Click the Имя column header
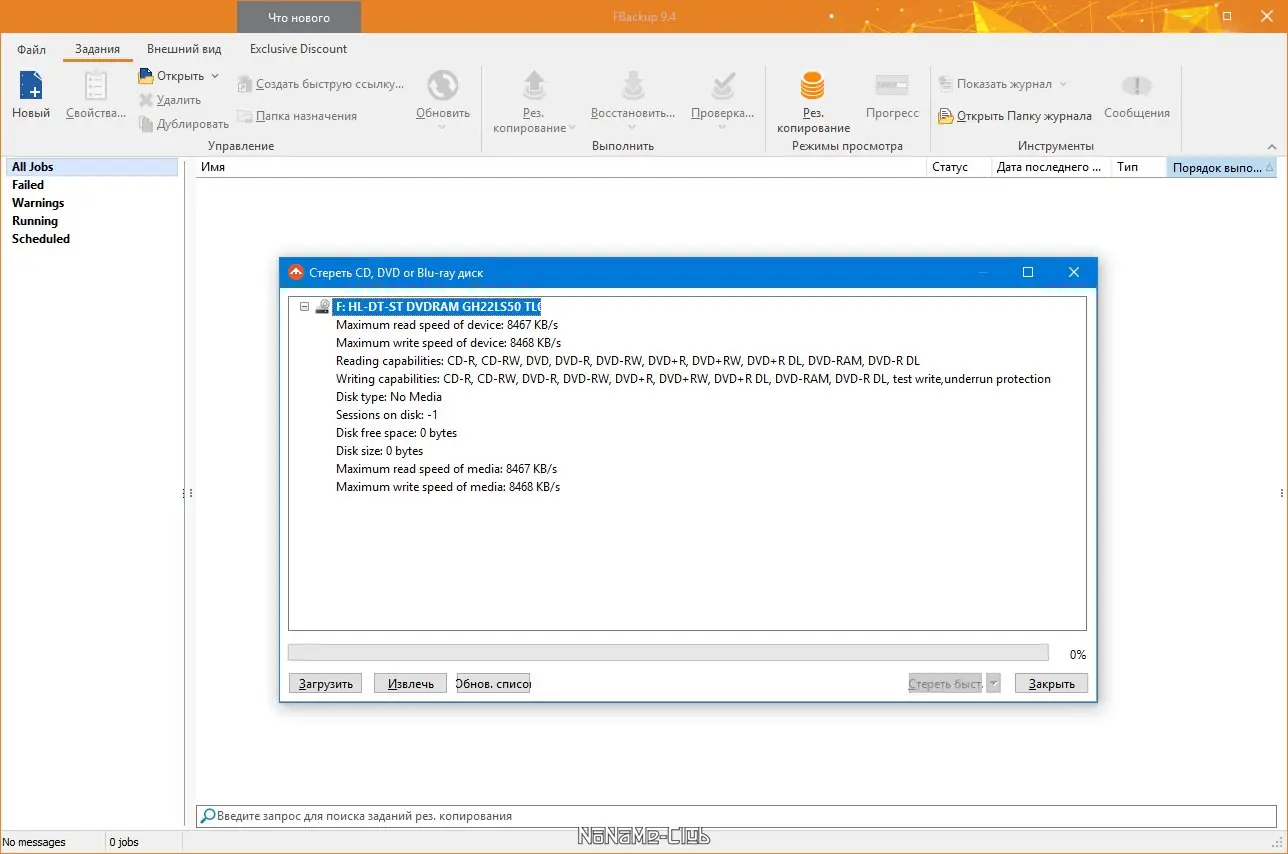Screen dimensions: 1288x854 pos(561,167)
